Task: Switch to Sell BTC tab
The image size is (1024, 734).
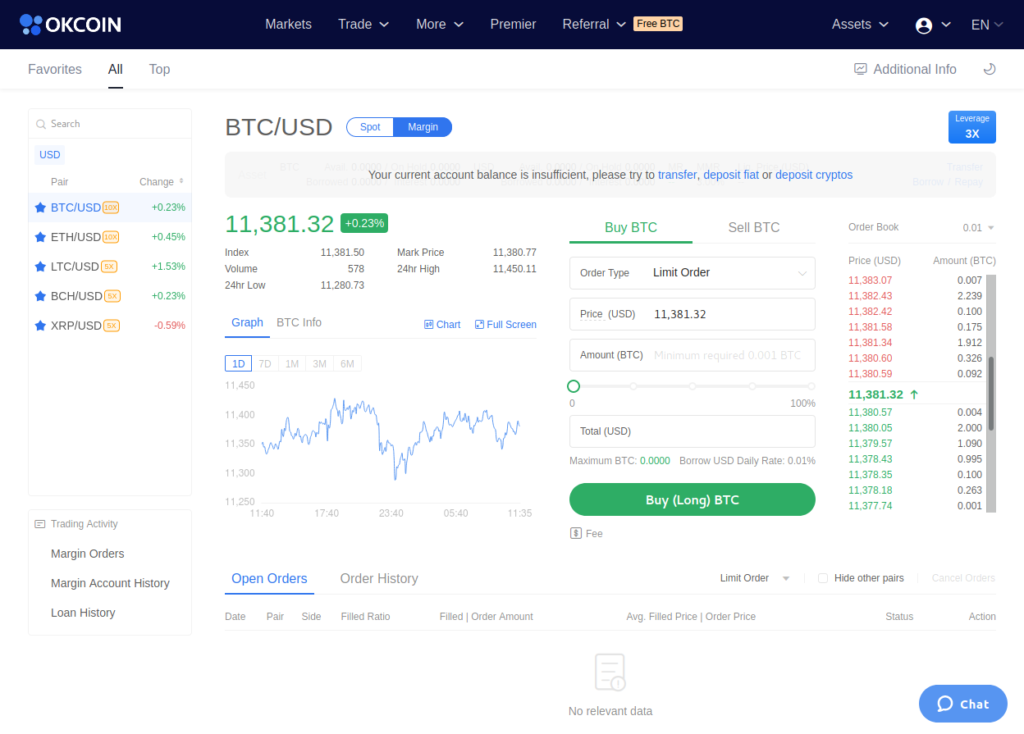Action: click(754, 227)
